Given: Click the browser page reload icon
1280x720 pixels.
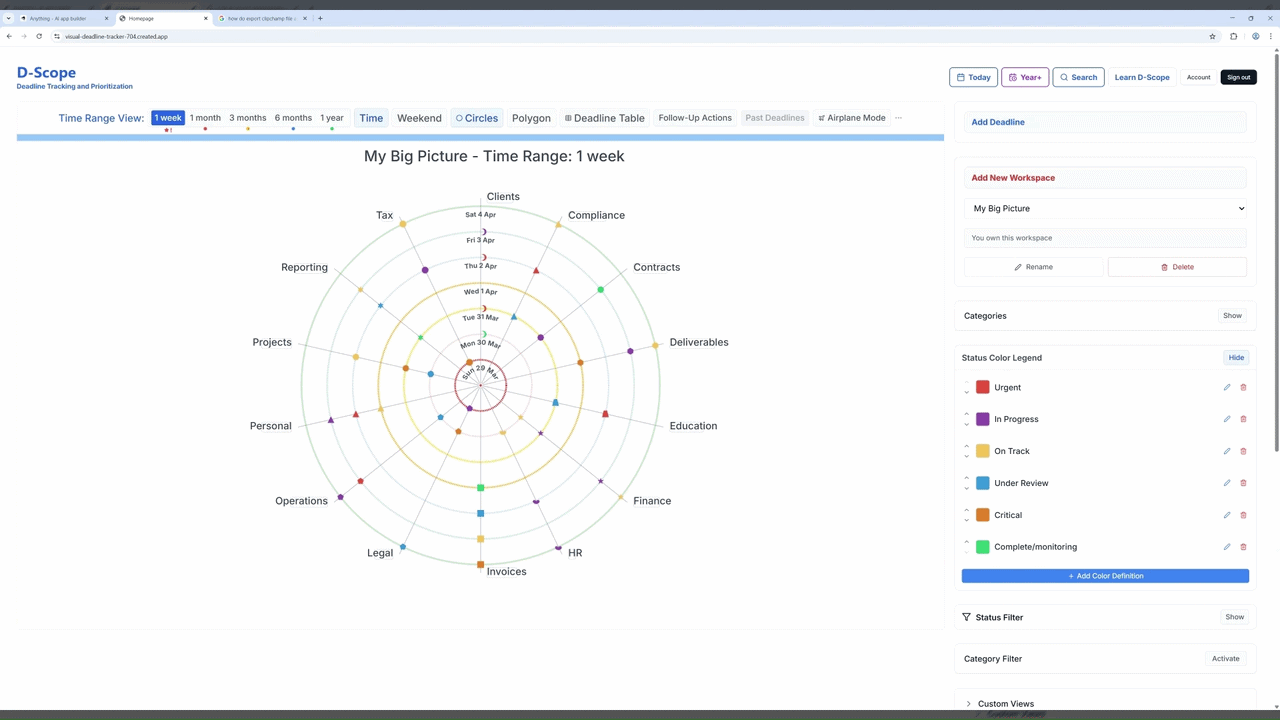Looking at the screenshot, I should point(39,36).
